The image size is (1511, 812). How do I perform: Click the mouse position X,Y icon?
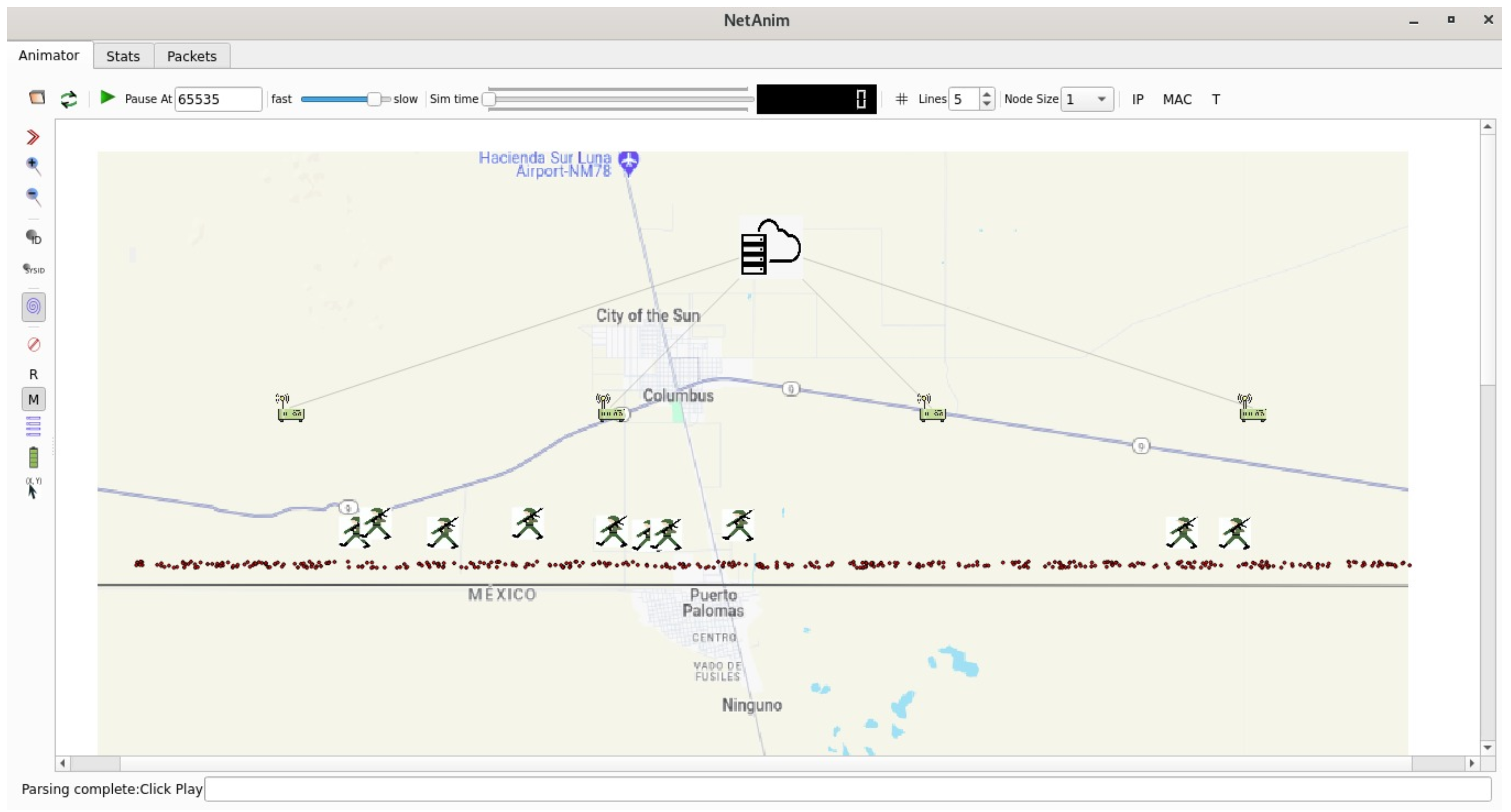pyautogui.click(x=32, y=488)
